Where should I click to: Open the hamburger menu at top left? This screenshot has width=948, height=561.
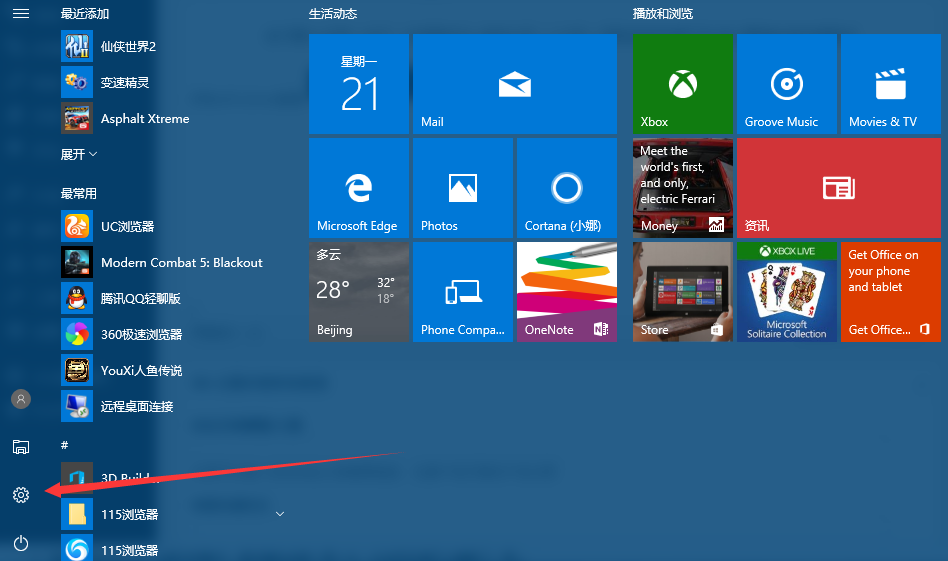point(21,13)
